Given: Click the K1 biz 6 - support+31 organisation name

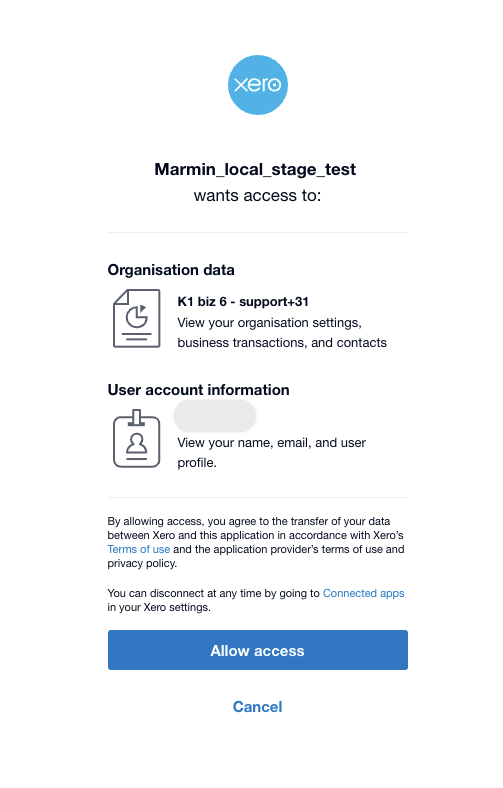Looking at the screenshot, I should (243, 302).
